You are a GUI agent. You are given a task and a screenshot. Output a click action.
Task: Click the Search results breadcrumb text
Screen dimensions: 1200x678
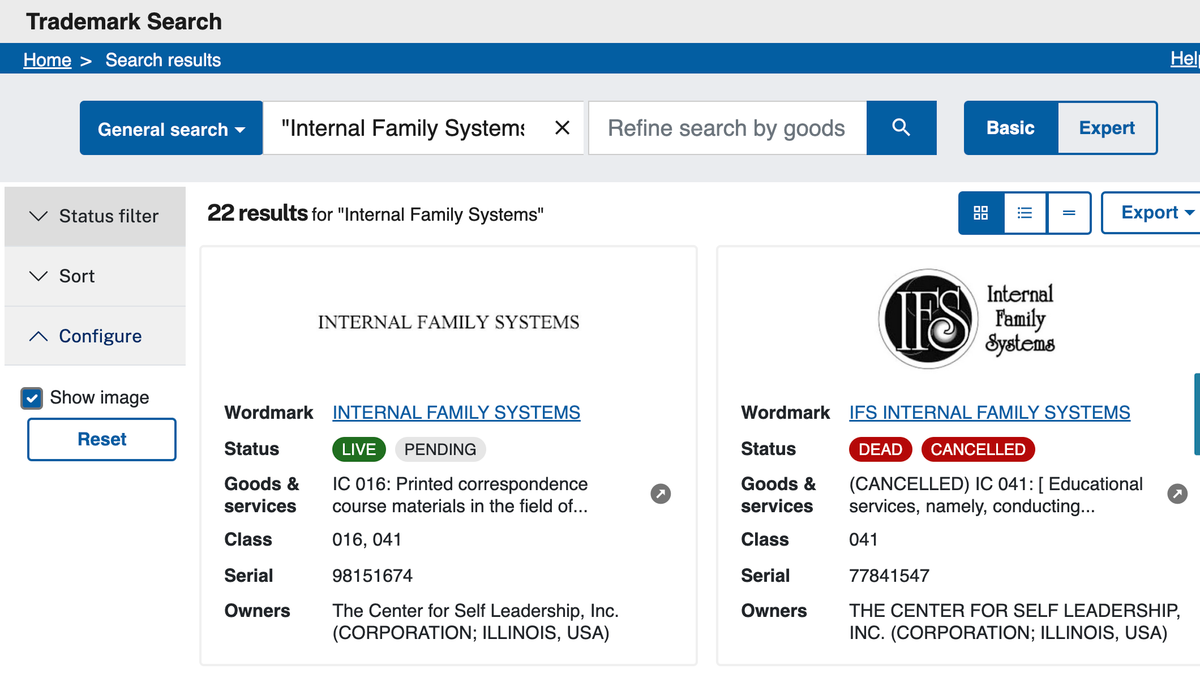click(x=163, y=60)
